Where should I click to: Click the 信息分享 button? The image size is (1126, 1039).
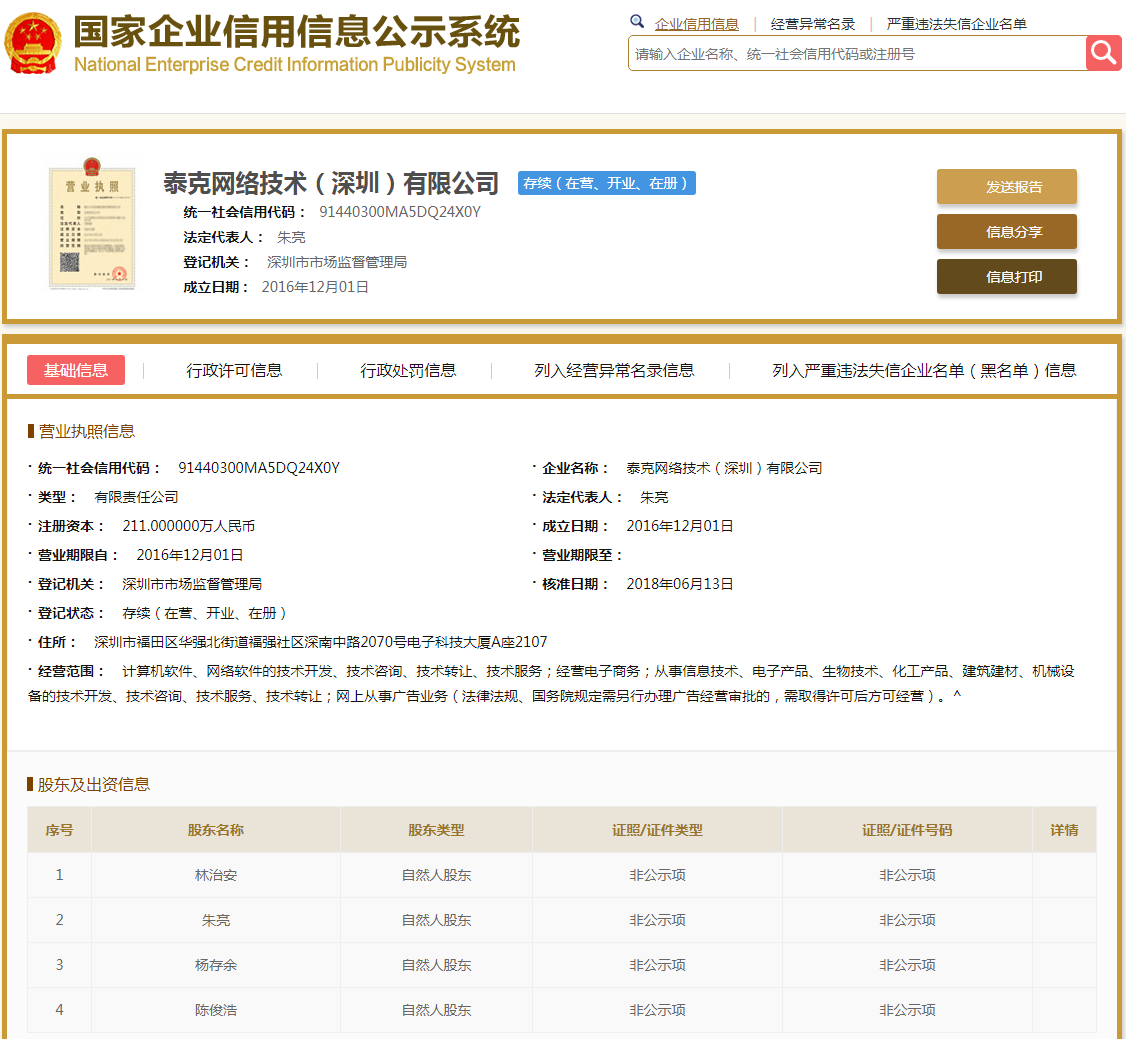point(1006,231)
